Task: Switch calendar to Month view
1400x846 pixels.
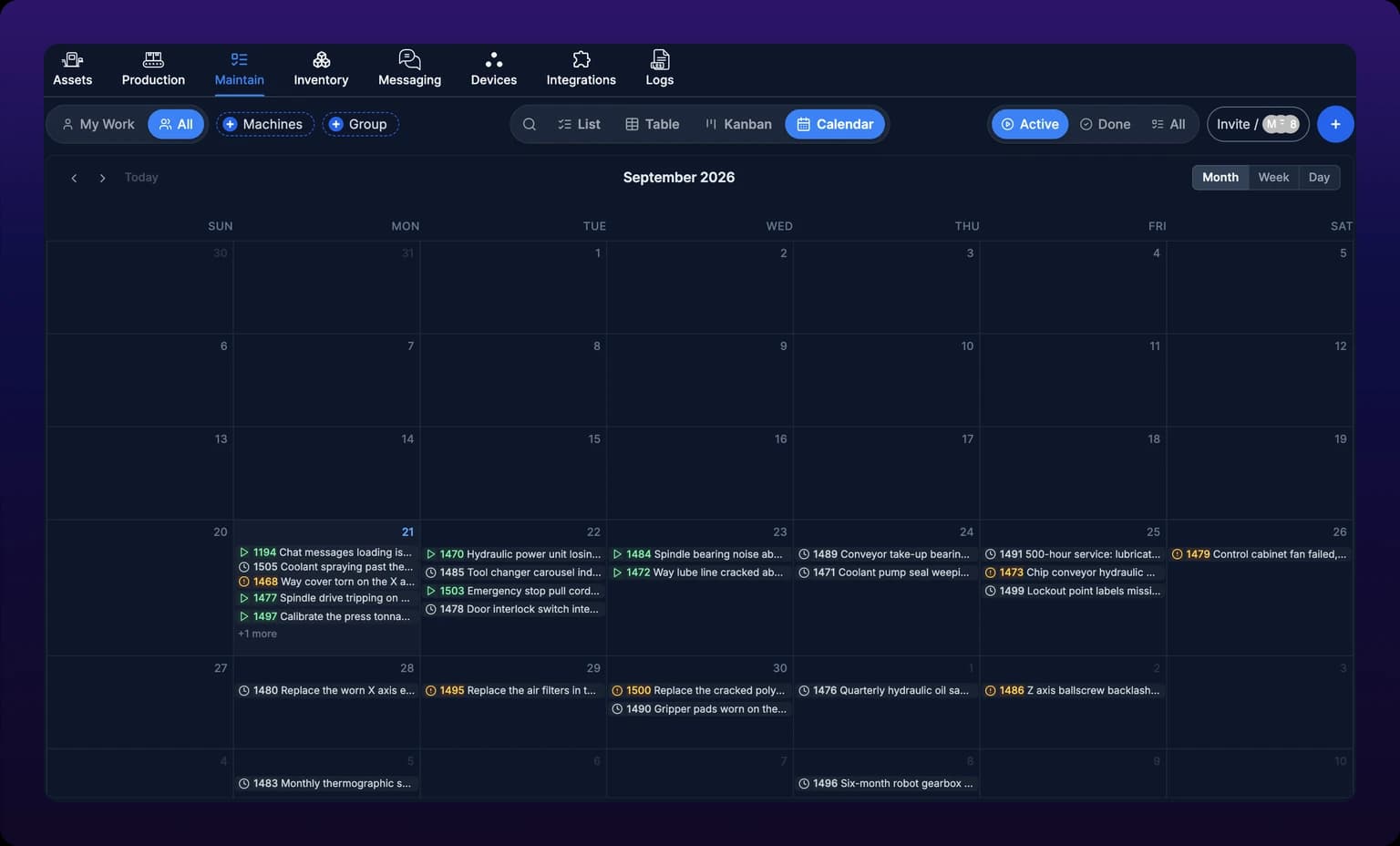Action: tap(1220, 178)
